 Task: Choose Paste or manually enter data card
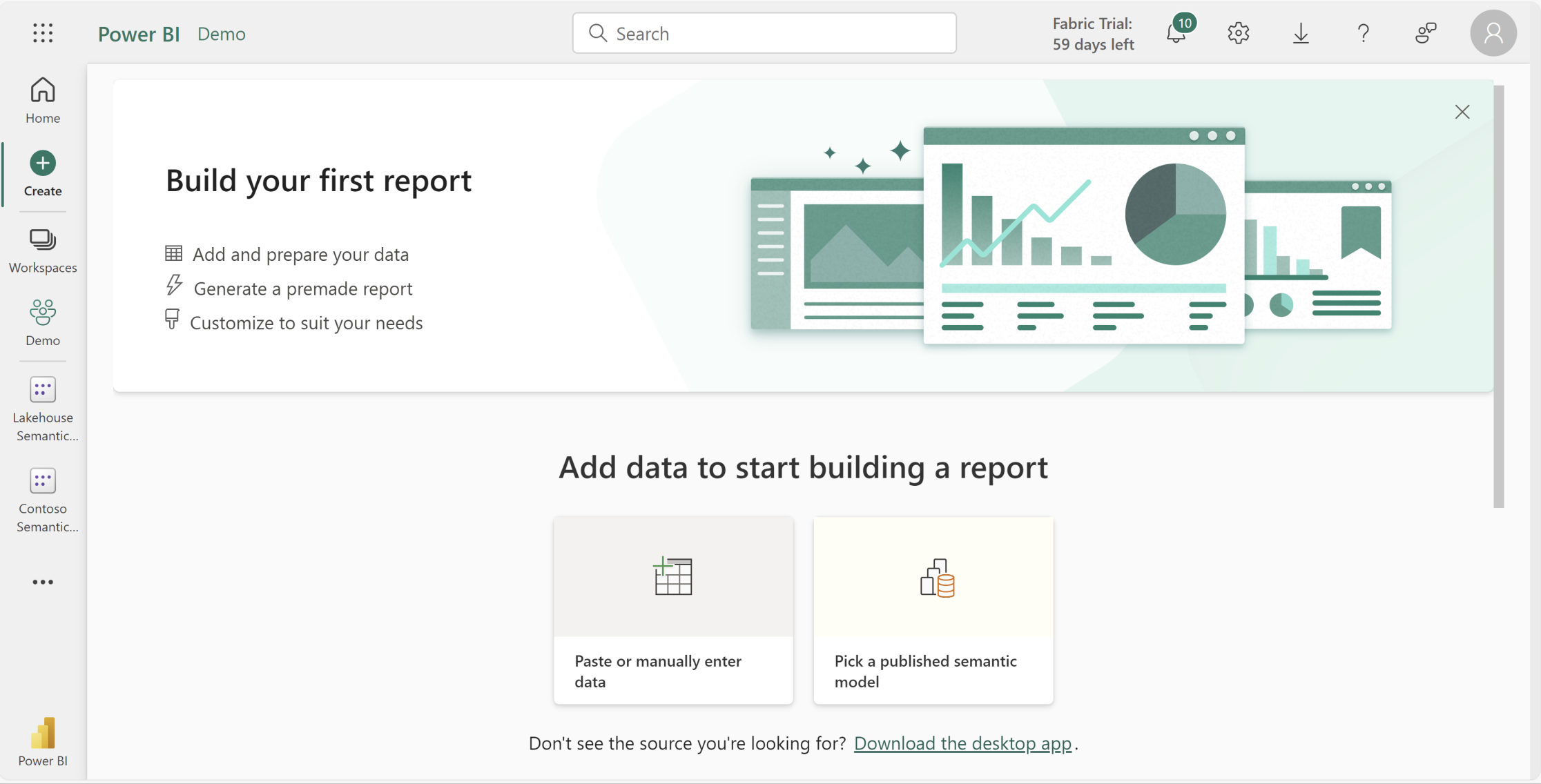click(x=673, y=610)
